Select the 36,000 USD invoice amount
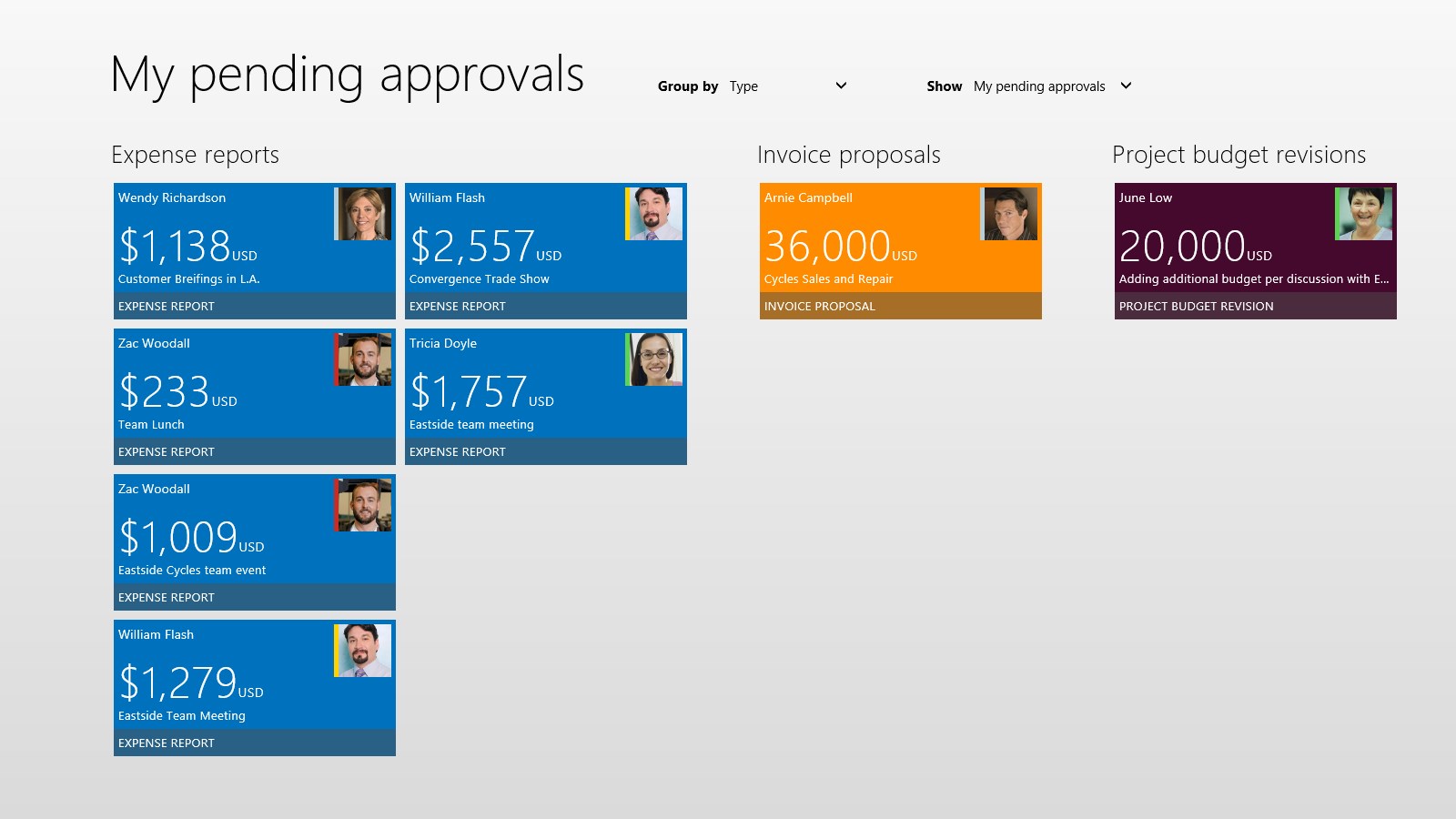Viewport: 1456px width, 819px height. pos(839,247)
